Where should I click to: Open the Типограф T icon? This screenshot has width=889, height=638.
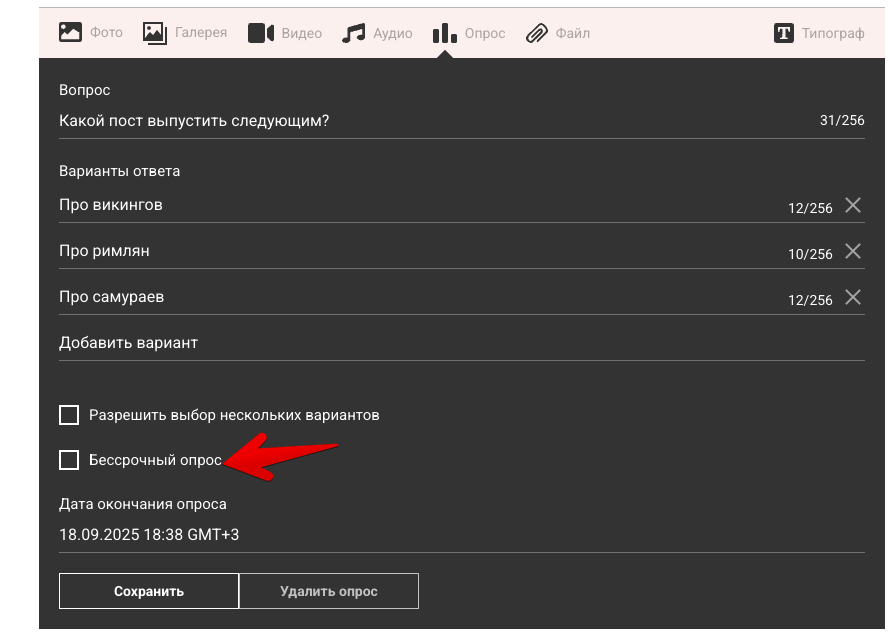click(784, 33)
